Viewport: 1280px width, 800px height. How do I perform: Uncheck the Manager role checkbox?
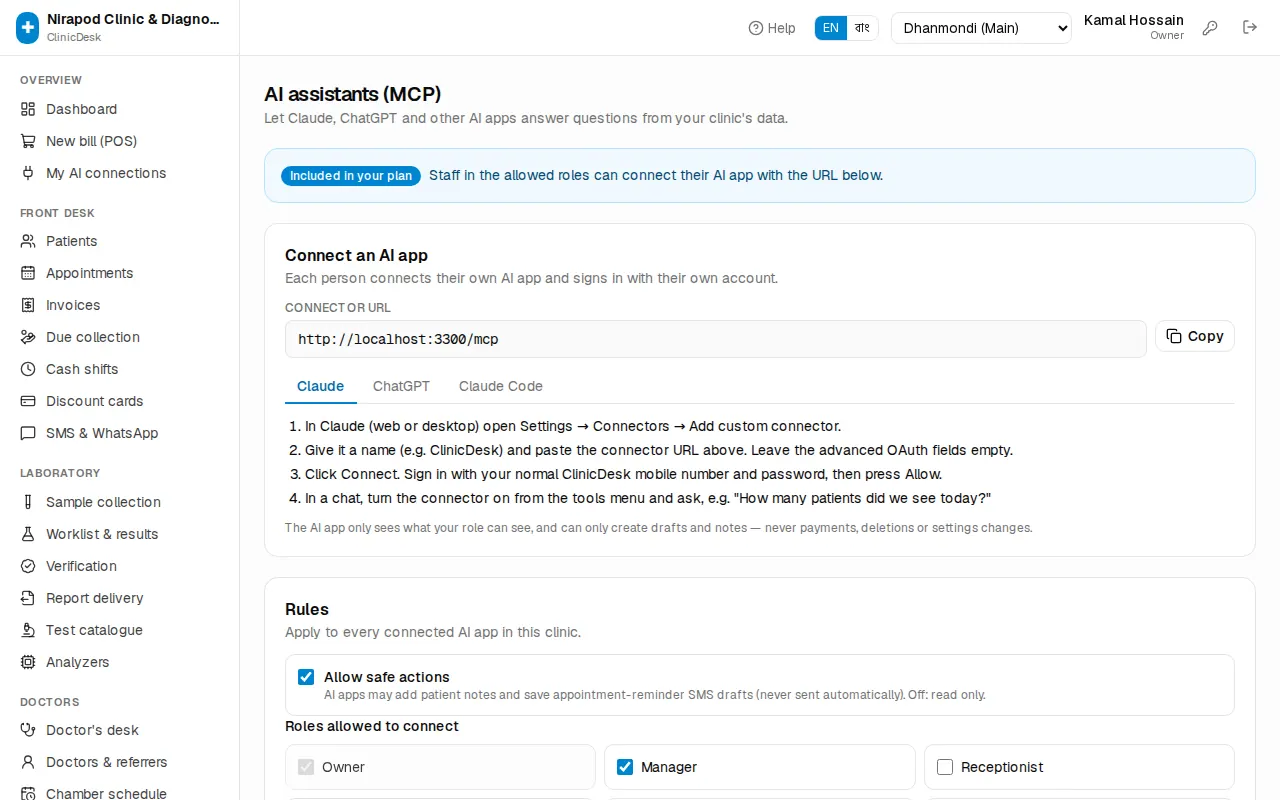tap(625, 767)
